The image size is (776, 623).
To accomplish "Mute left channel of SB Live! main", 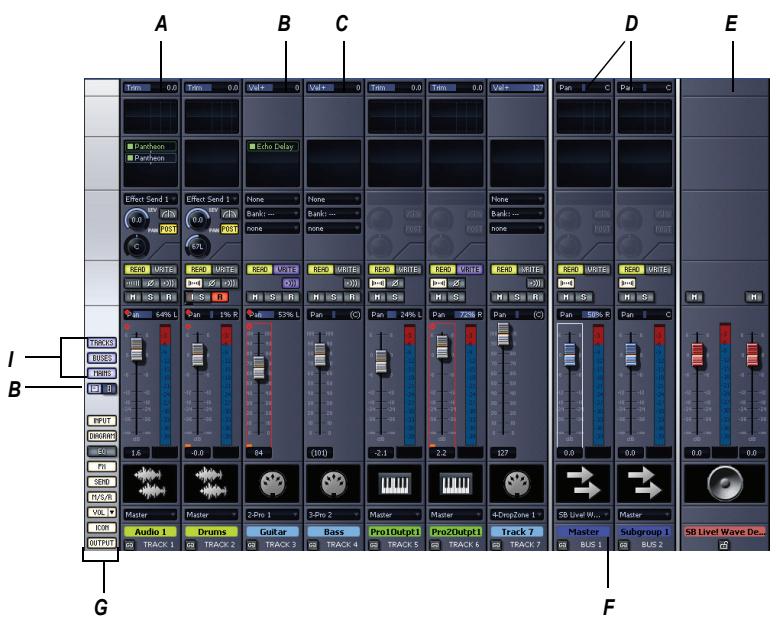I will click(x=694, y=297).
